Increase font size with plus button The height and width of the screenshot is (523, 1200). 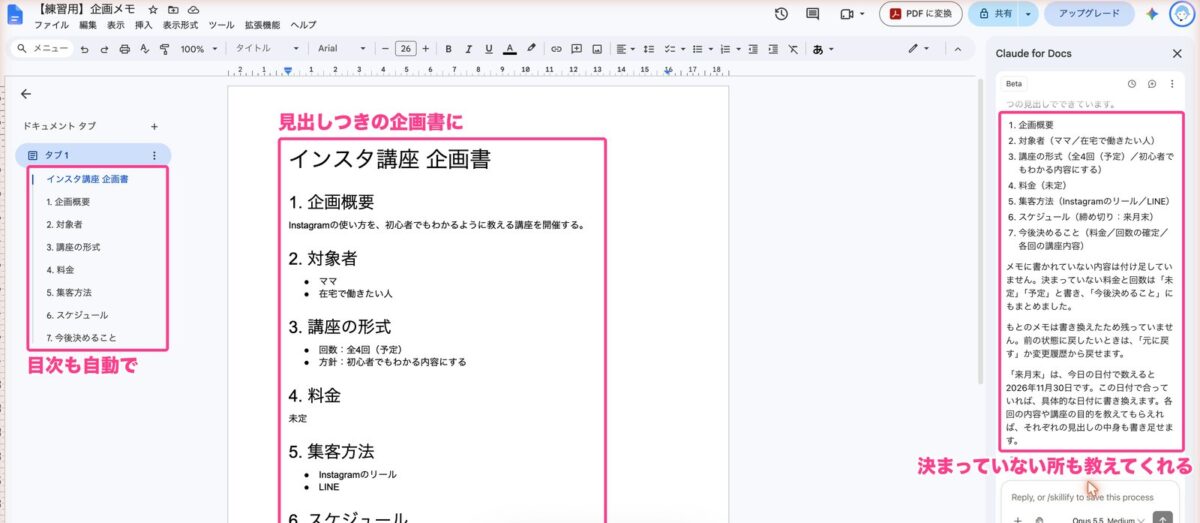pos(426,48)
